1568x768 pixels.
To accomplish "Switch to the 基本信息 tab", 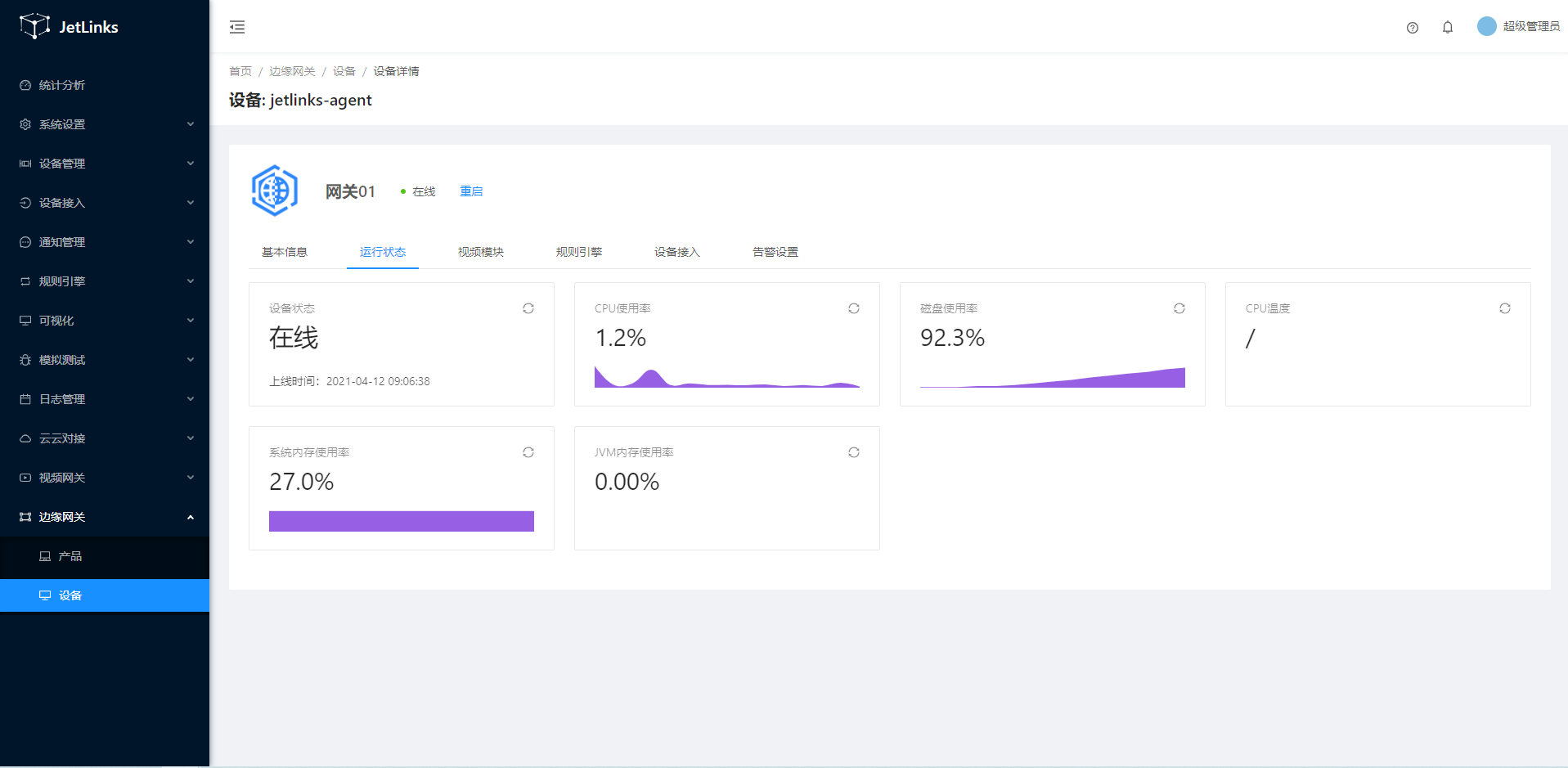I will pos(284,252).
